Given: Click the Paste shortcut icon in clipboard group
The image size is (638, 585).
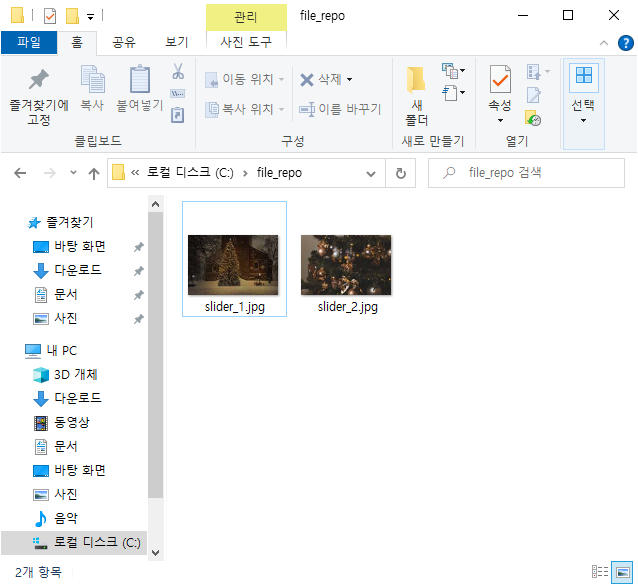Looking at the screenshot, I should click(x=178, y=115).
